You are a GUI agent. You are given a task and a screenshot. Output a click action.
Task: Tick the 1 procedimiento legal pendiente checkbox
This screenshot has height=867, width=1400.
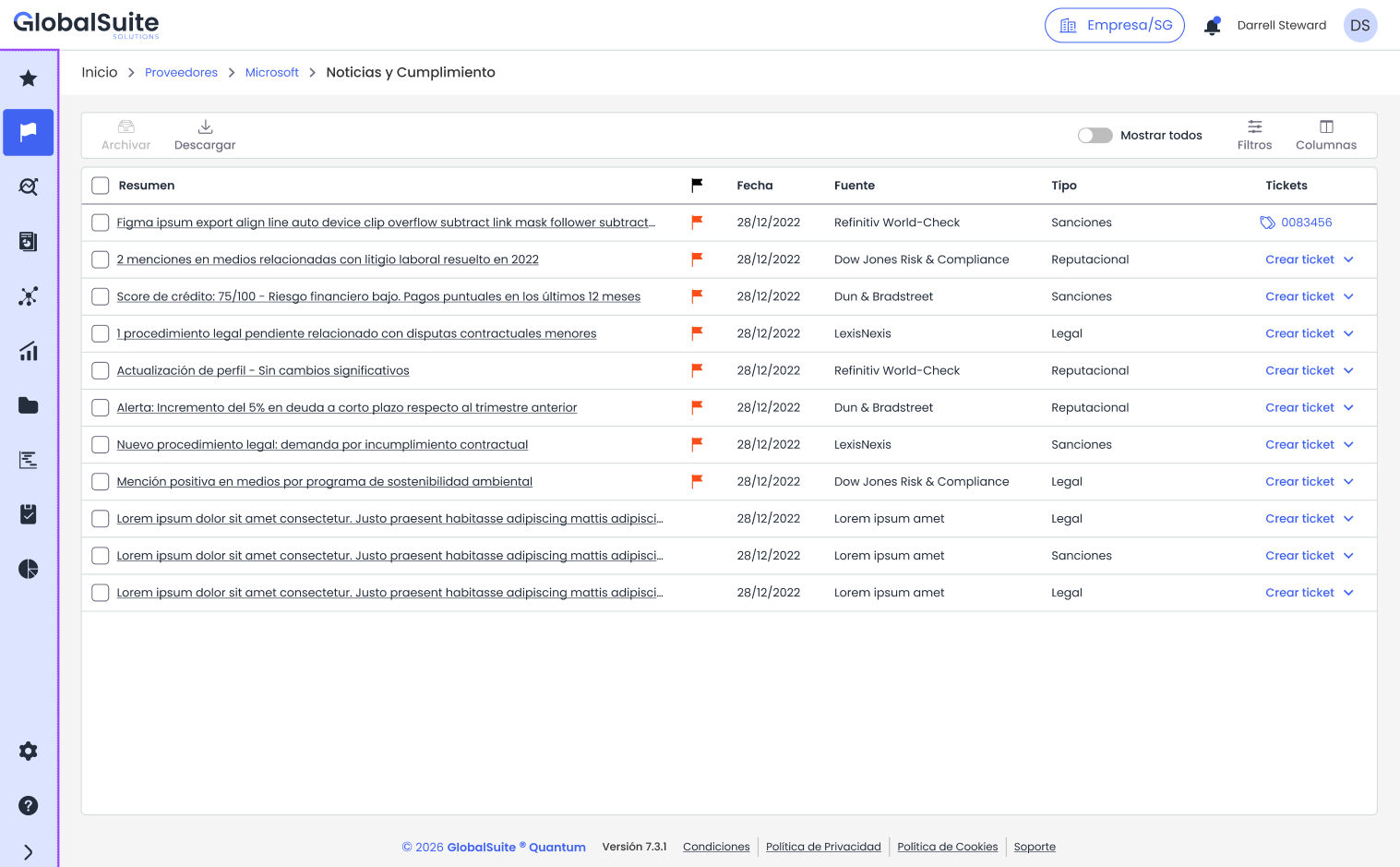[101, 333]
